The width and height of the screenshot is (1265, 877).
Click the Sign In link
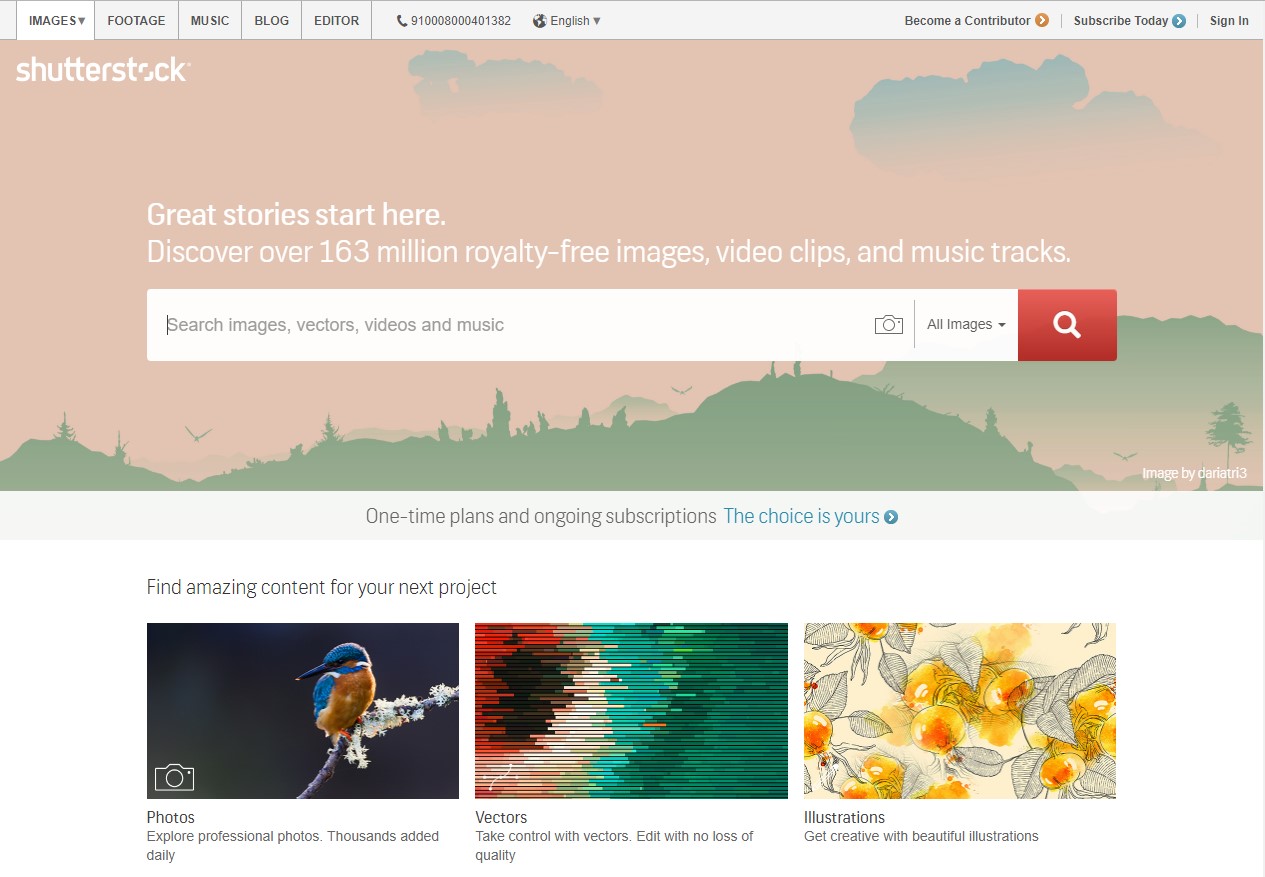pyautogui.click(x=1228, y=20)
